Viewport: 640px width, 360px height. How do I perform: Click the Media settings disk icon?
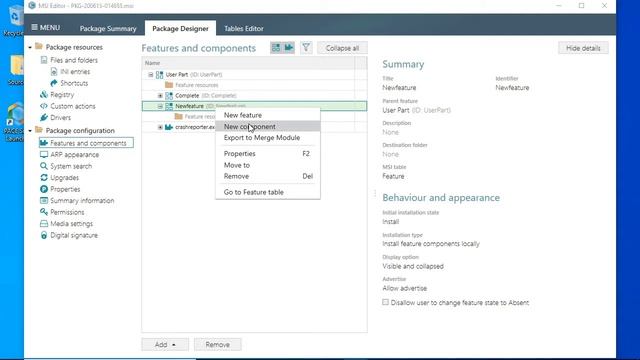point(44,224)
